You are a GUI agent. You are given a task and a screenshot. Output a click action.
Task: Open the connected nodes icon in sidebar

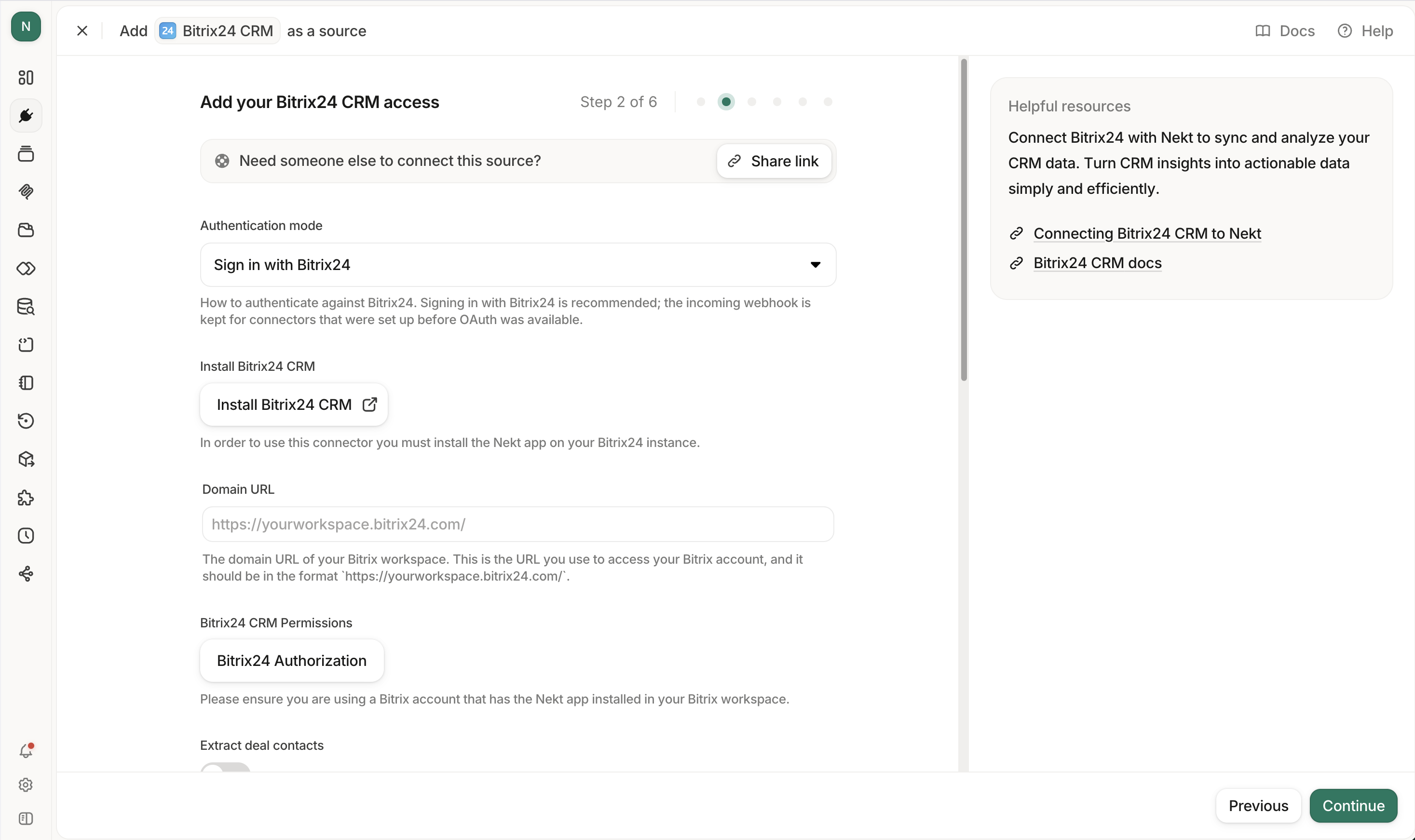[x=26, y=574]
